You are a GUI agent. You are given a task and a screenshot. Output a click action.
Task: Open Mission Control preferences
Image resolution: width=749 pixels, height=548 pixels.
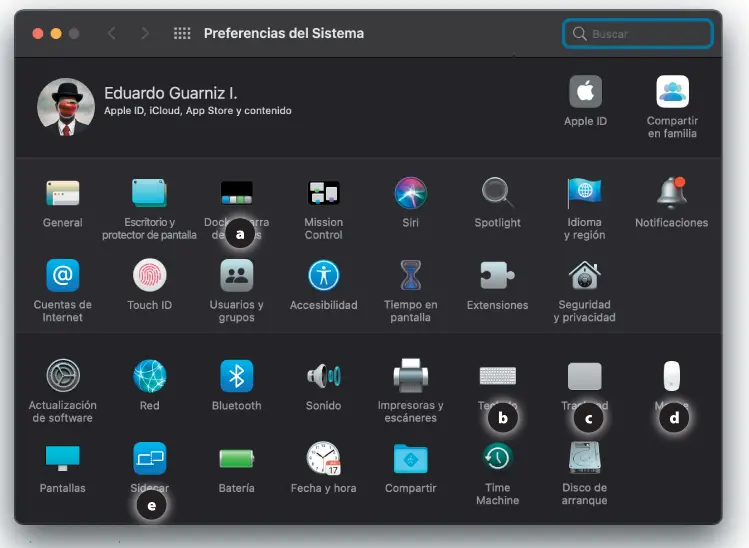[323, 193]
